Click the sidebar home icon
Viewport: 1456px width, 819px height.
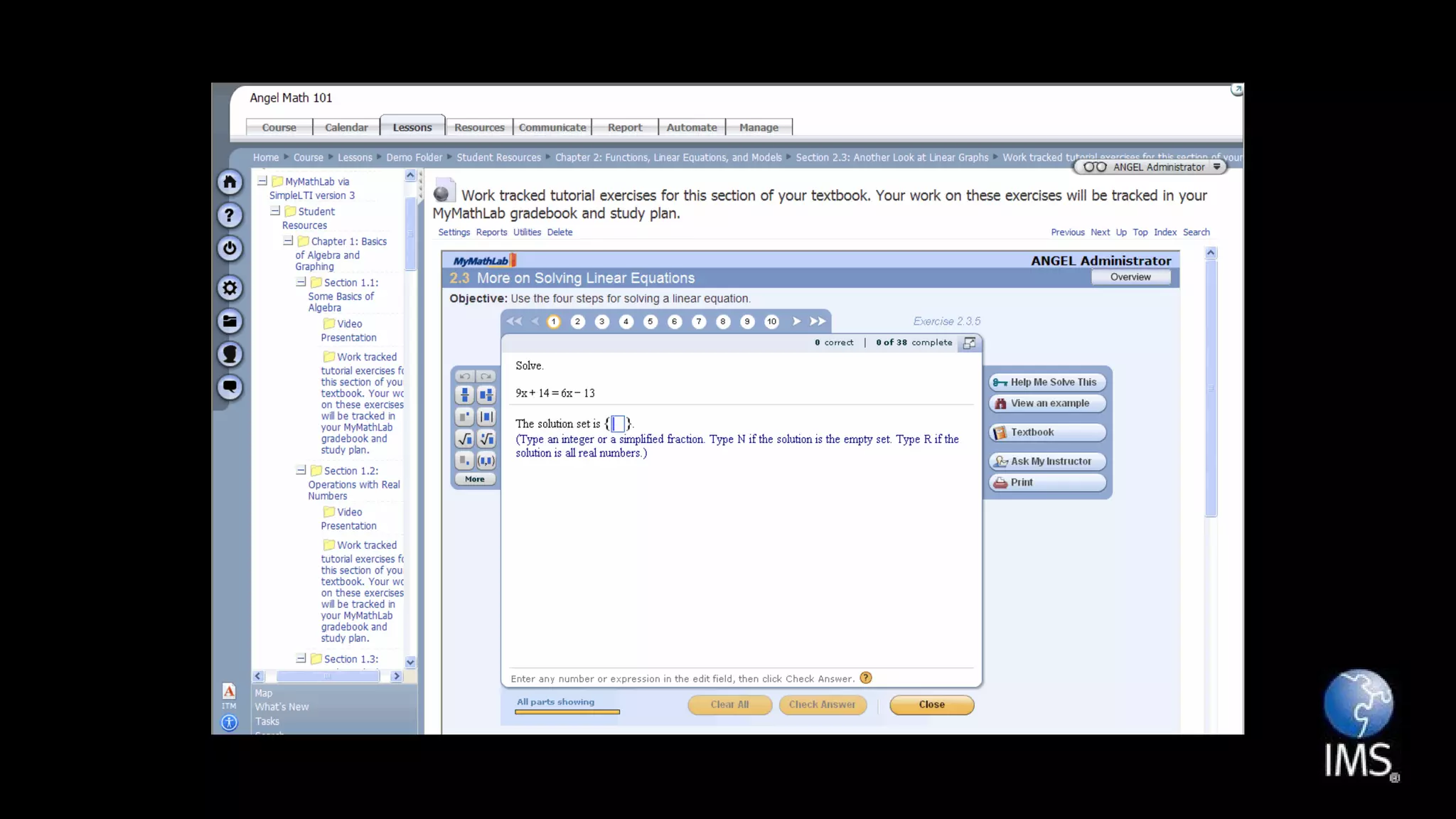click(230, 182)
